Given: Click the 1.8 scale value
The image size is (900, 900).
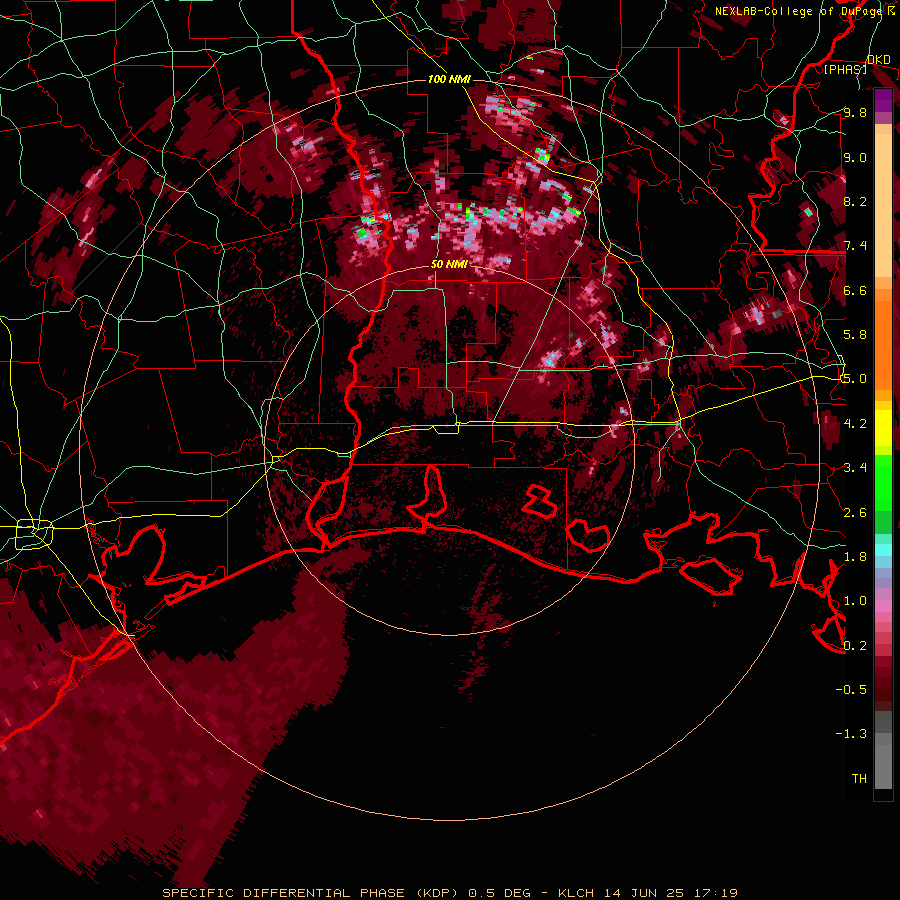Looking at the screenshot, I should point(855,557).
